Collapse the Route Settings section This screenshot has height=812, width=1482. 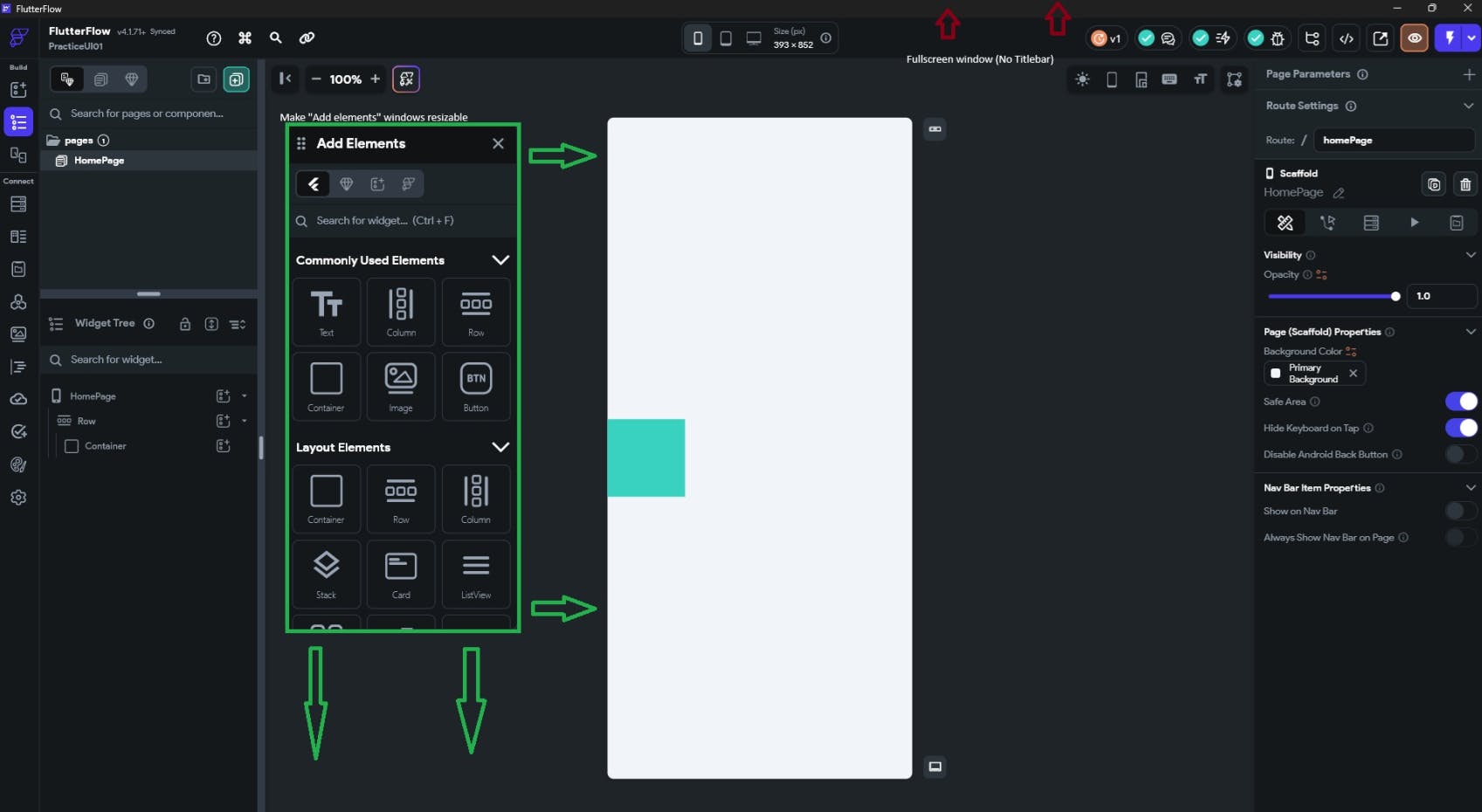(1470, 105)
